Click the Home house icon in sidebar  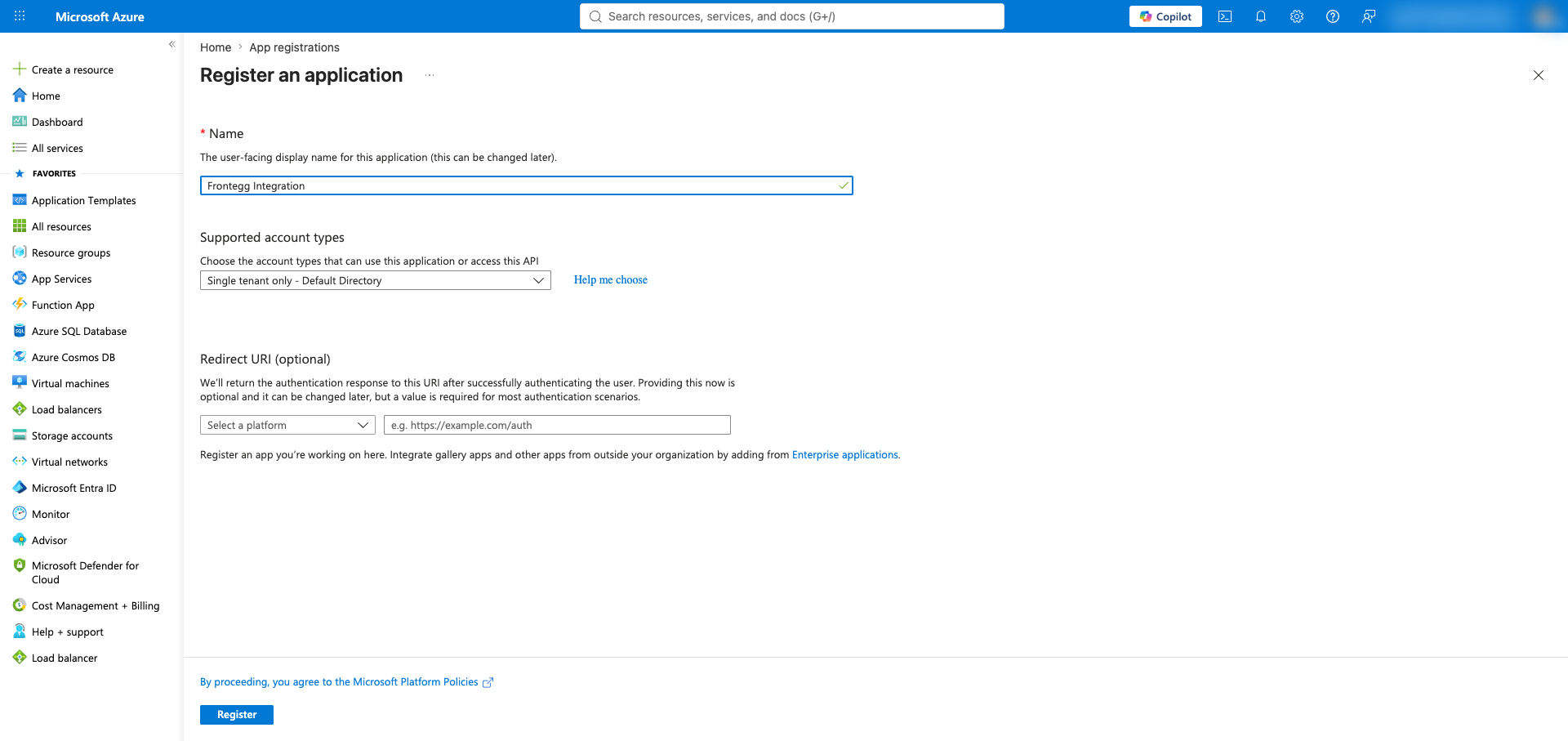pyautogui.click(x=20, y=96)
